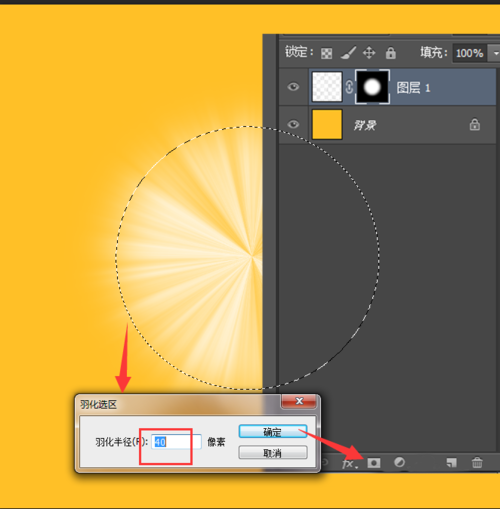Image resolution: width=500 pixels, height=509 pixels.
Task: Select the 背景 layer's yellow thumbnail
Action: click(x=327, y=124)
